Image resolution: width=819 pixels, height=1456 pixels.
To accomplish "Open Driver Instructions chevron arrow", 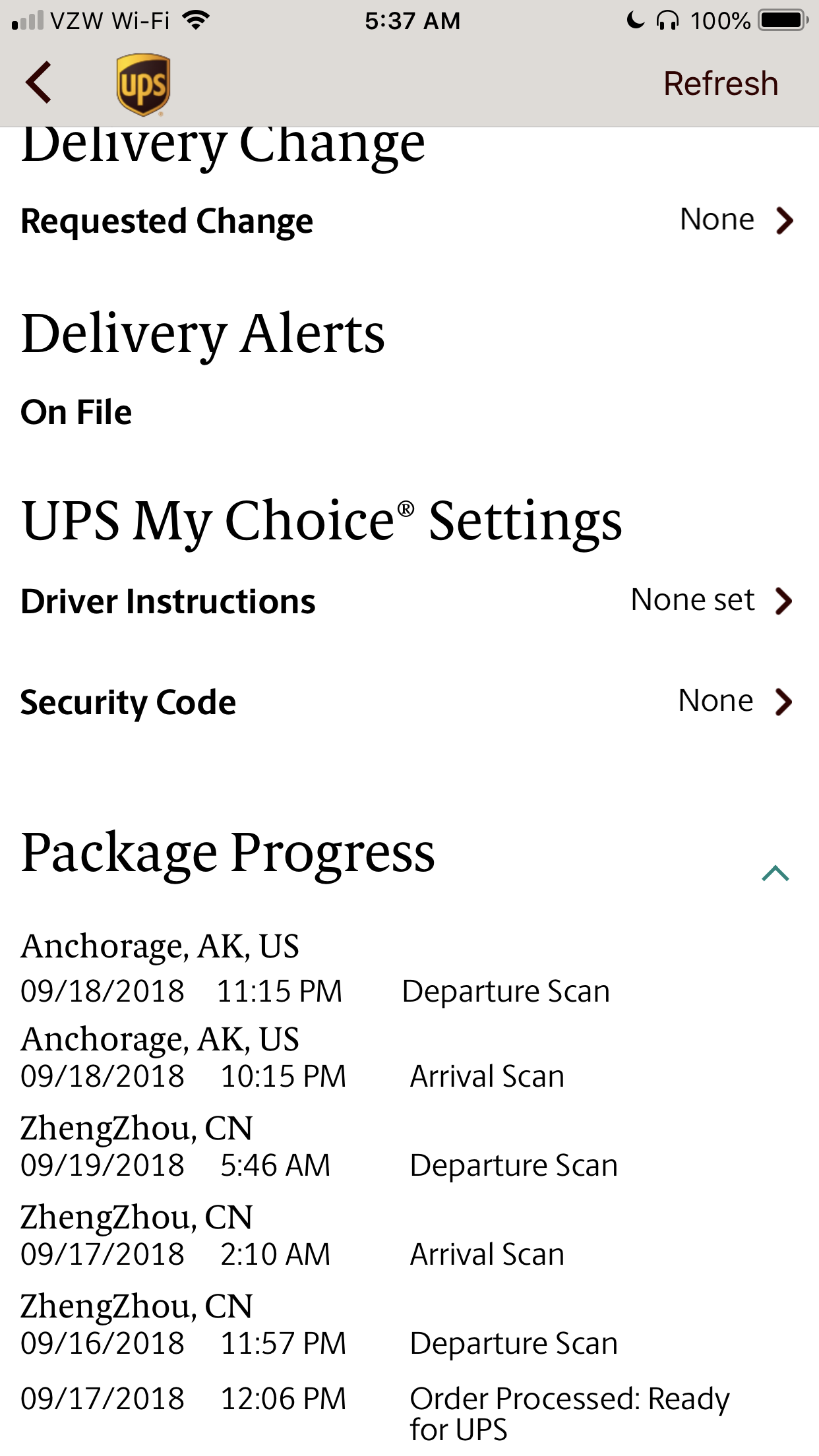I will click(783, 601).
